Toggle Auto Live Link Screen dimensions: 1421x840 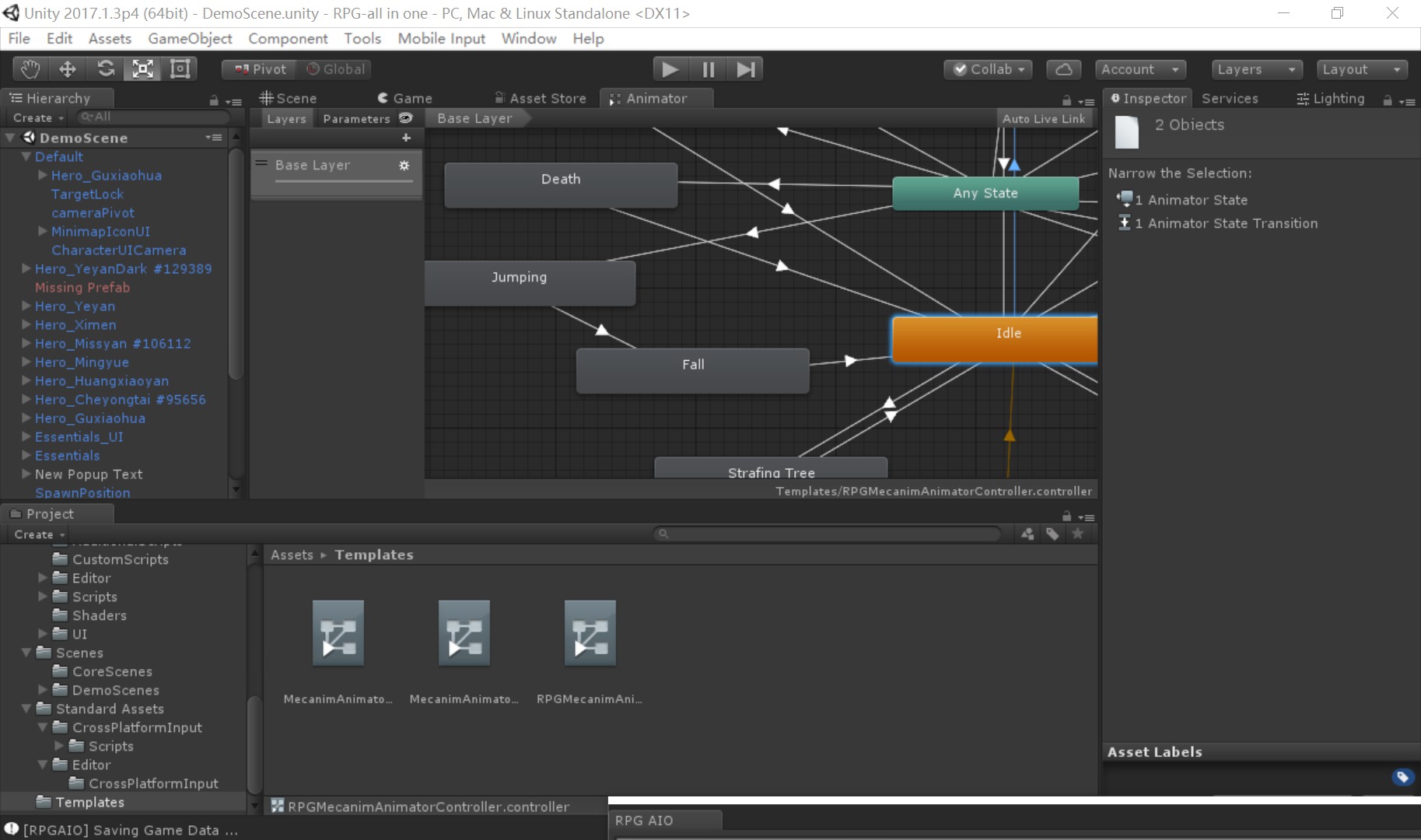(x=1043, y=118)
